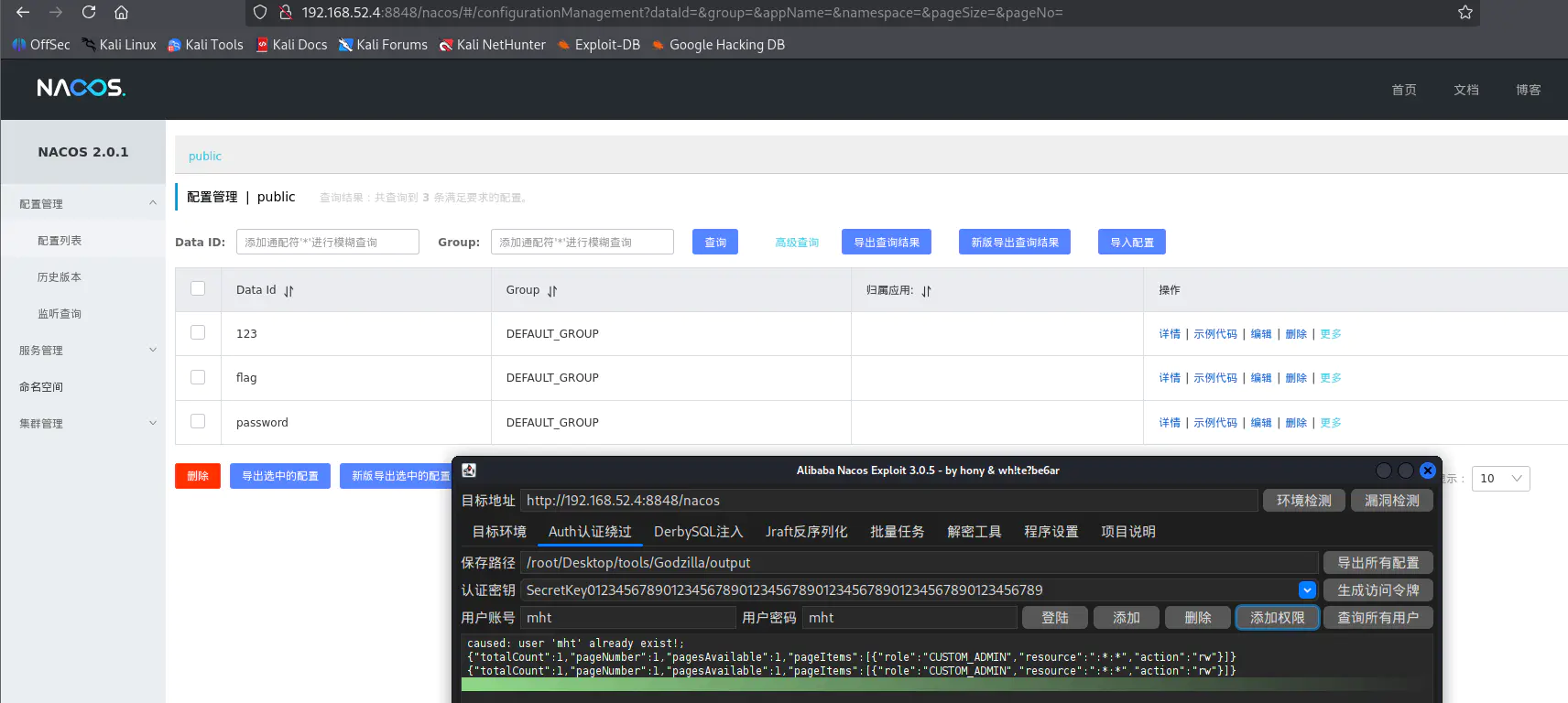Switch to the DerbySQL注入 tab
Screen dimensions: 1568x703
698,532
